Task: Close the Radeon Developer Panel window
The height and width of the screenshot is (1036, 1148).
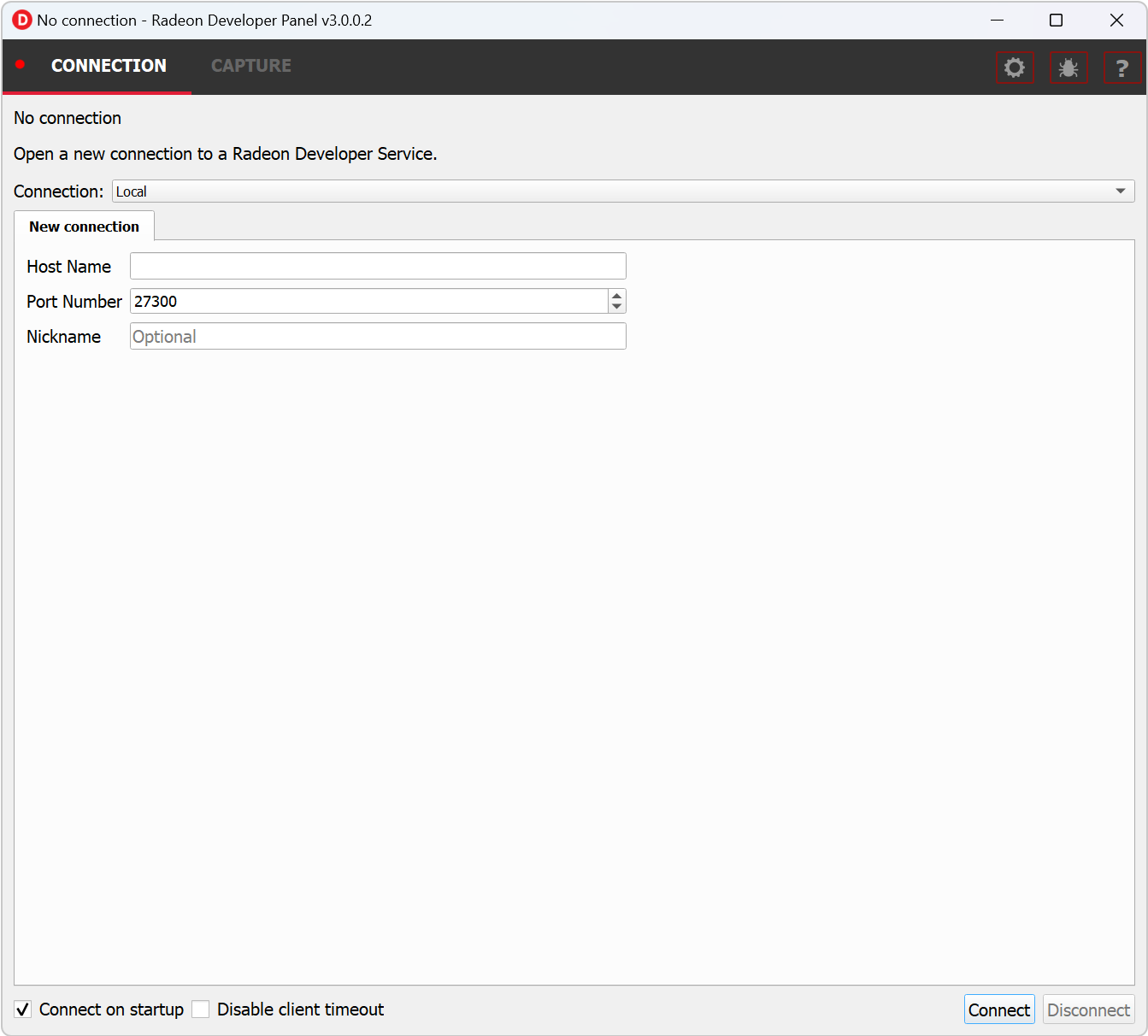Action: (1116, 21)
